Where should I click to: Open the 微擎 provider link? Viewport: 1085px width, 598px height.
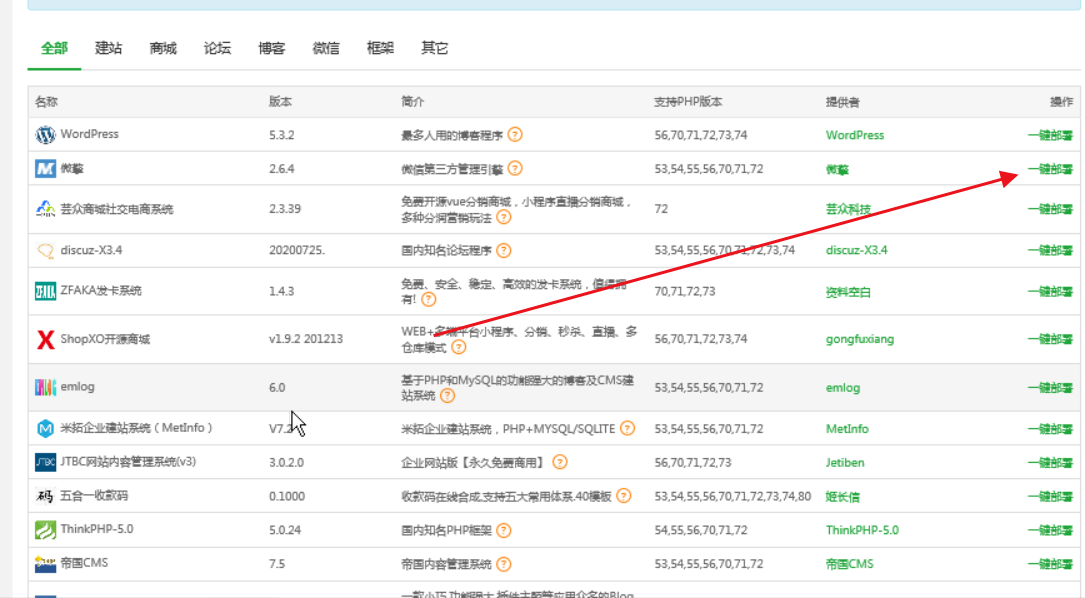point(837,169)
